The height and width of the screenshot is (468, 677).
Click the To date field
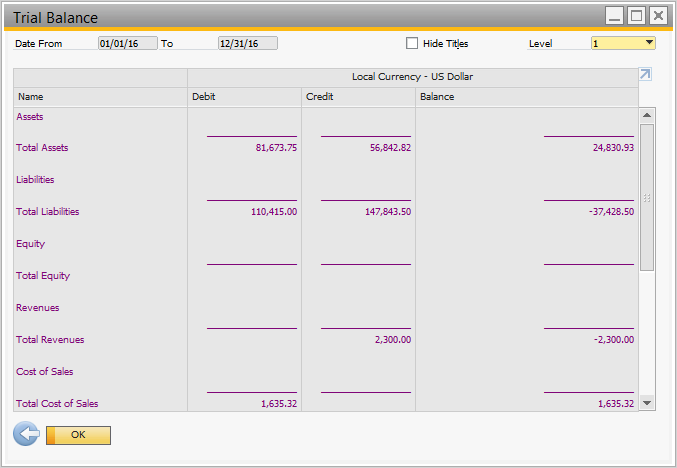[x=247, y=43]
